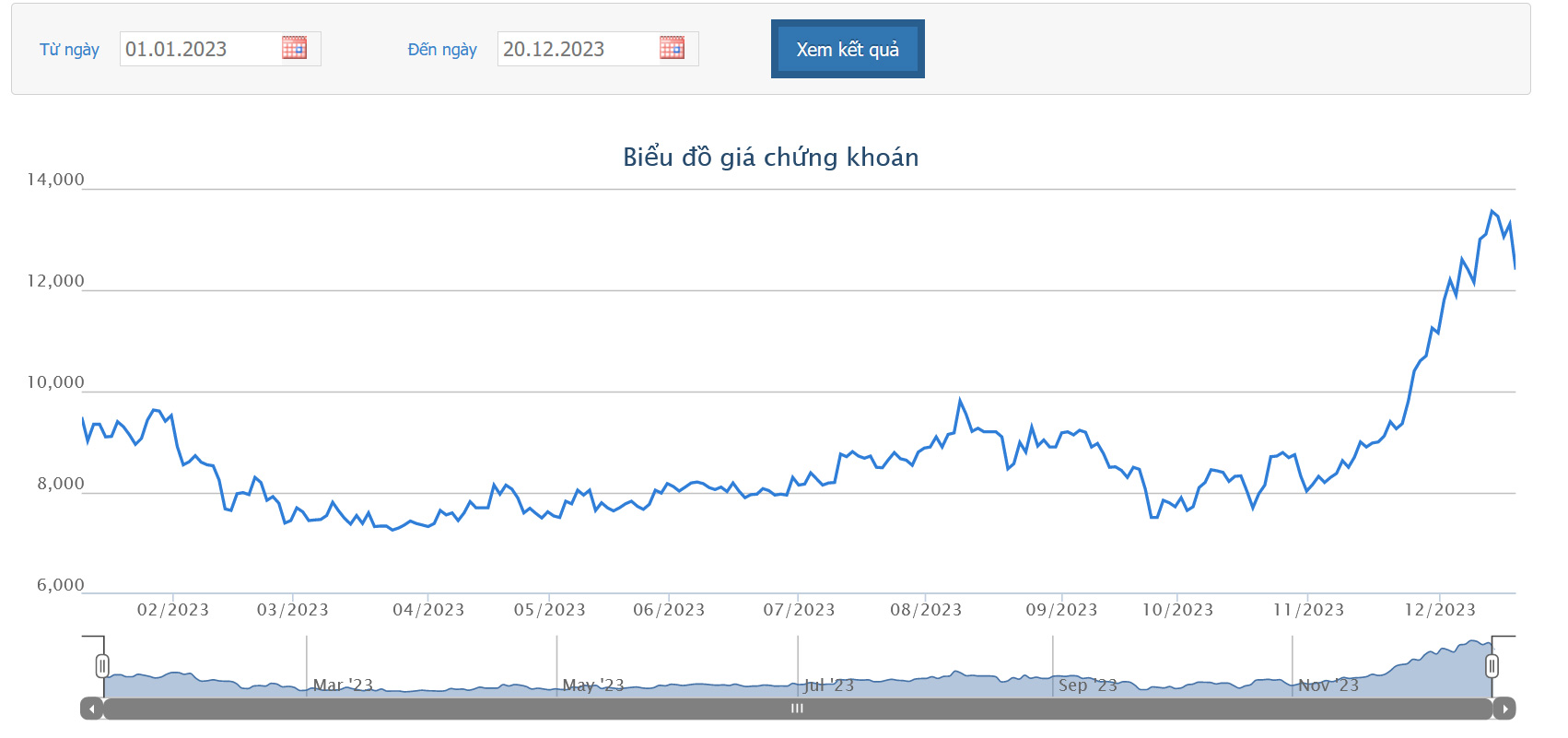
Task: Click the Nov '23 marker in the navigator
Action: [1328, 685]
